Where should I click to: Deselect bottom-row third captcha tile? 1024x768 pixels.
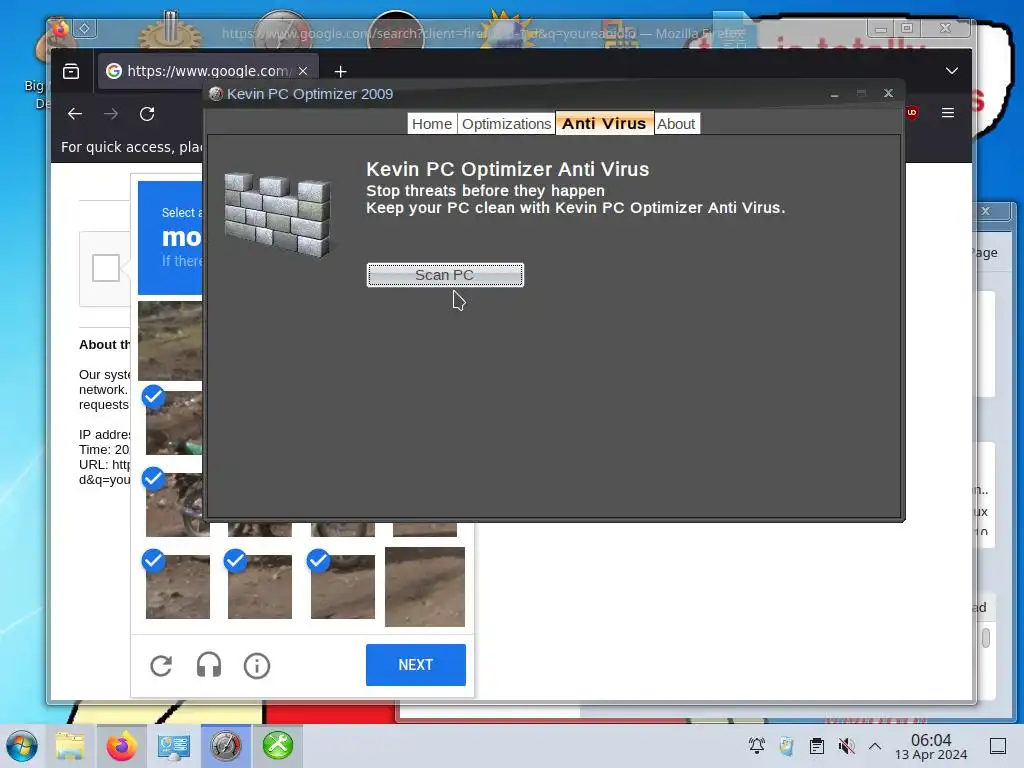[x=343, y=586]
